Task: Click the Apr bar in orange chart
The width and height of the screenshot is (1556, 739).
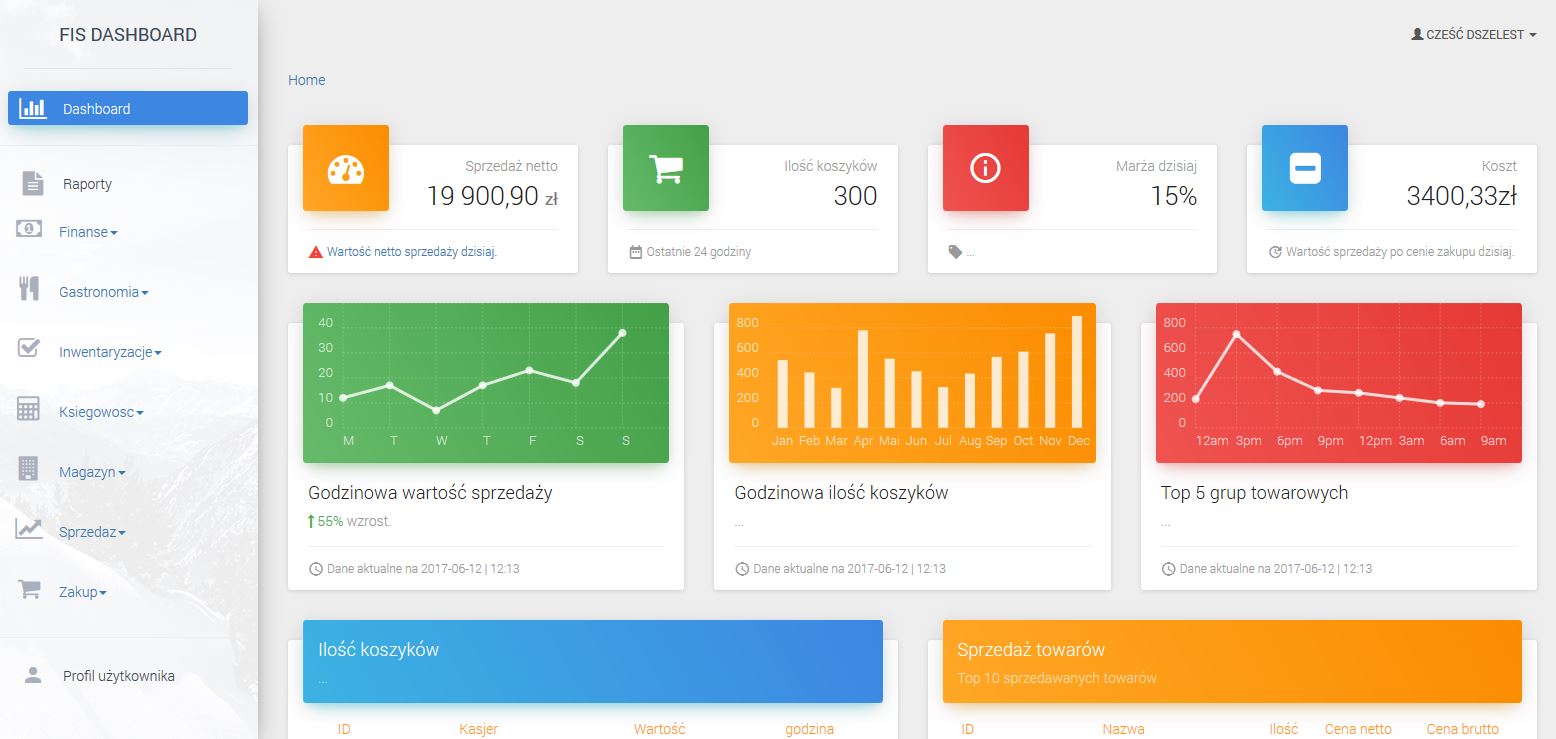Action: click(x=863, y=378)
